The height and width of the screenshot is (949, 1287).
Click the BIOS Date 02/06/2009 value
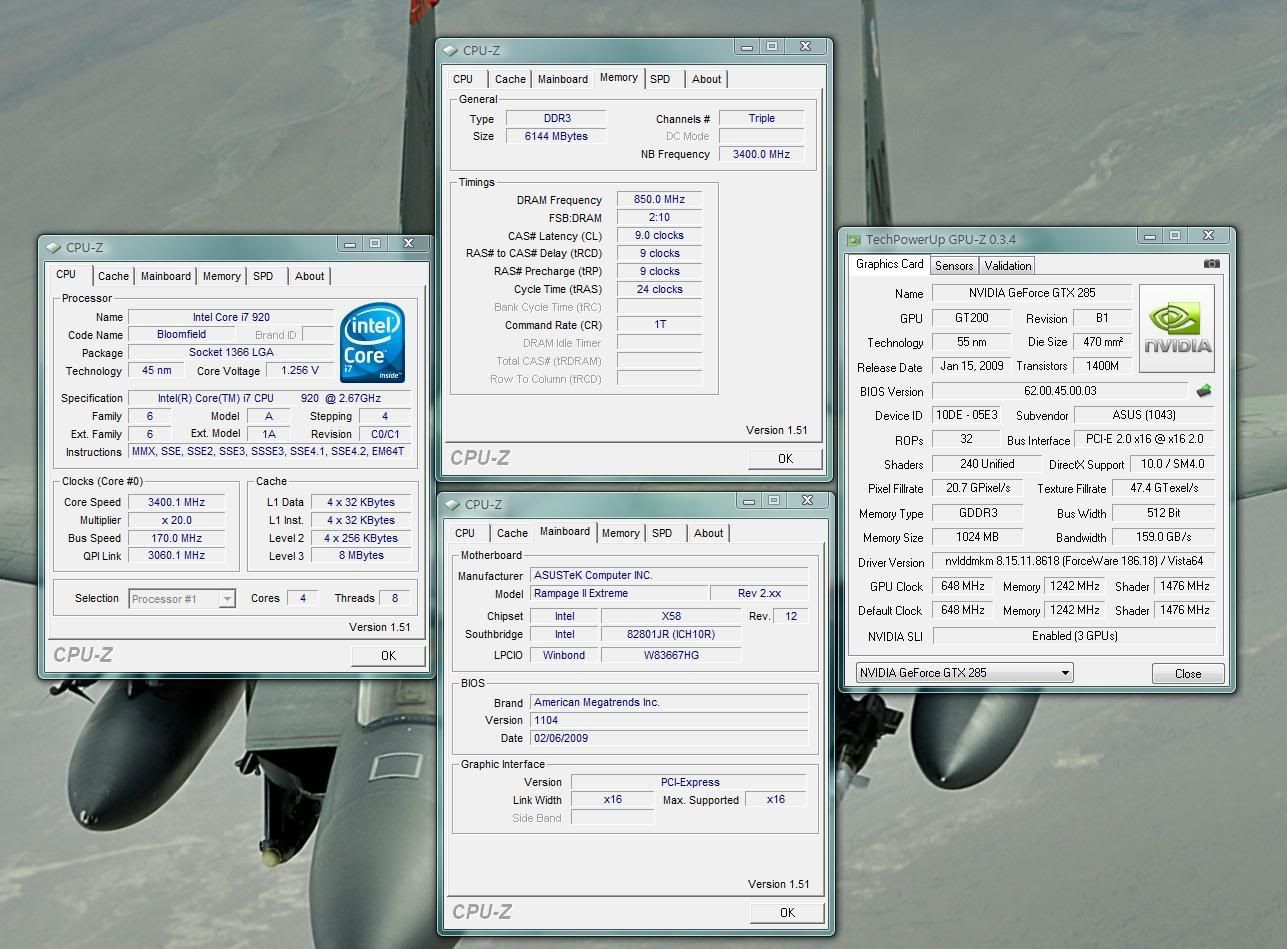pos(669,738)
